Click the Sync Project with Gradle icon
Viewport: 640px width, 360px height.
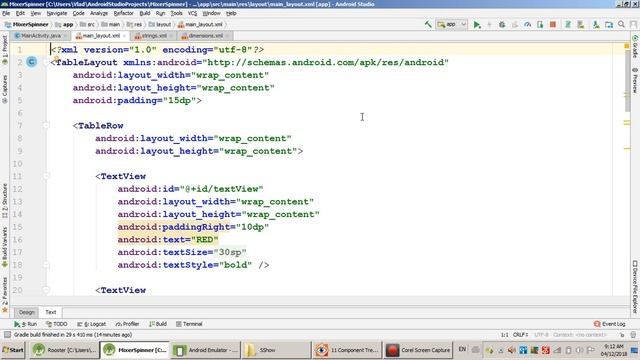[568, 24]
